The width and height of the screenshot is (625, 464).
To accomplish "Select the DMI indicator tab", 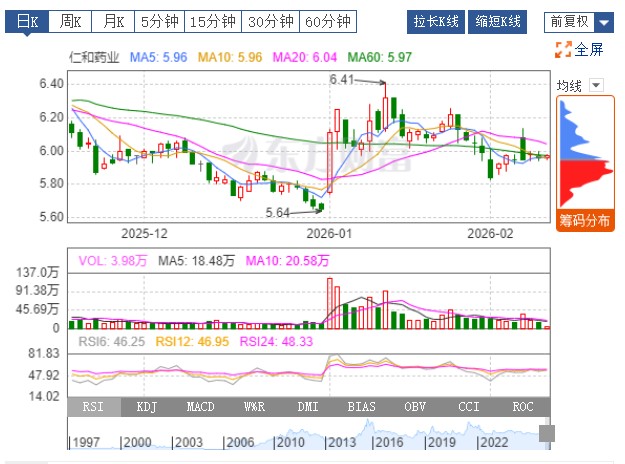I will point(308,407).
